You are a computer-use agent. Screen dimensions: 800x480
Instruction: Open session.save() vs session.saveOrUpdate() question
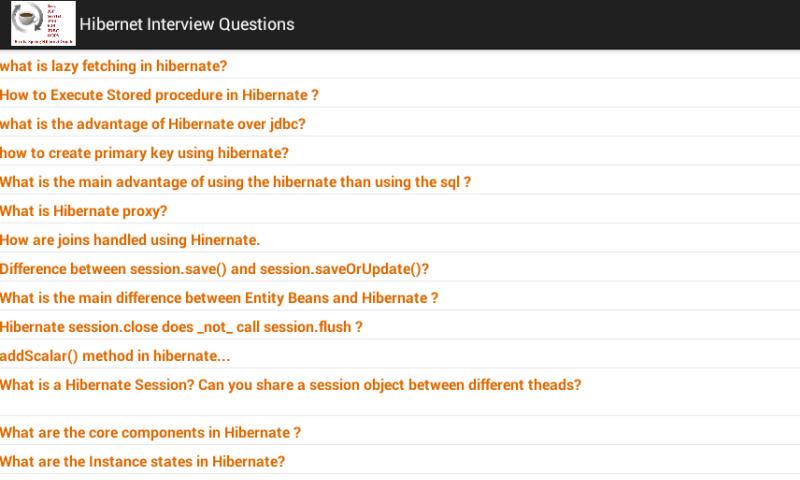tap(215, 269)
